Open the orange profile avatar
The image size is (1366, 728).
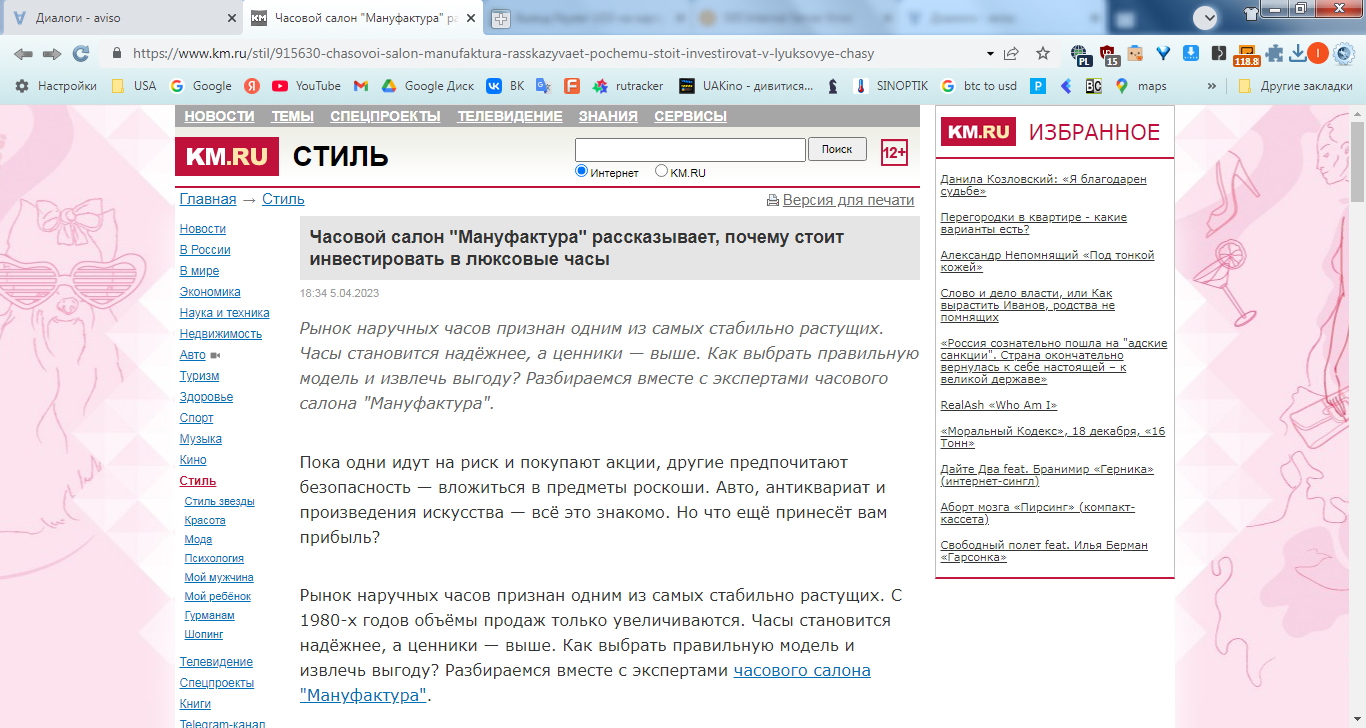[x=1318, y=54]
